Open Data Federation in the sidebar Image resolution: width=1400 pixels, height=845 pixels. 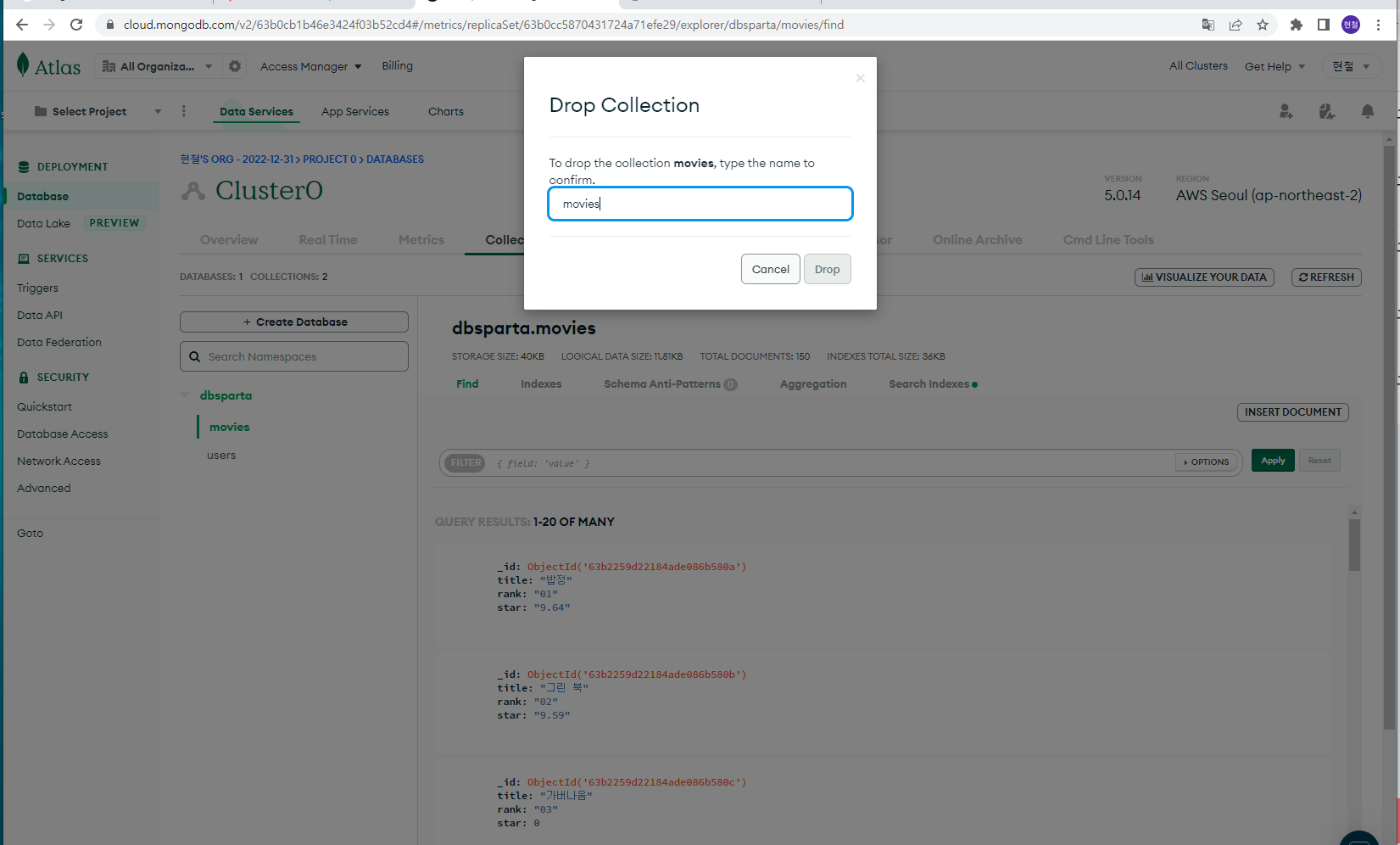point(59,342)
